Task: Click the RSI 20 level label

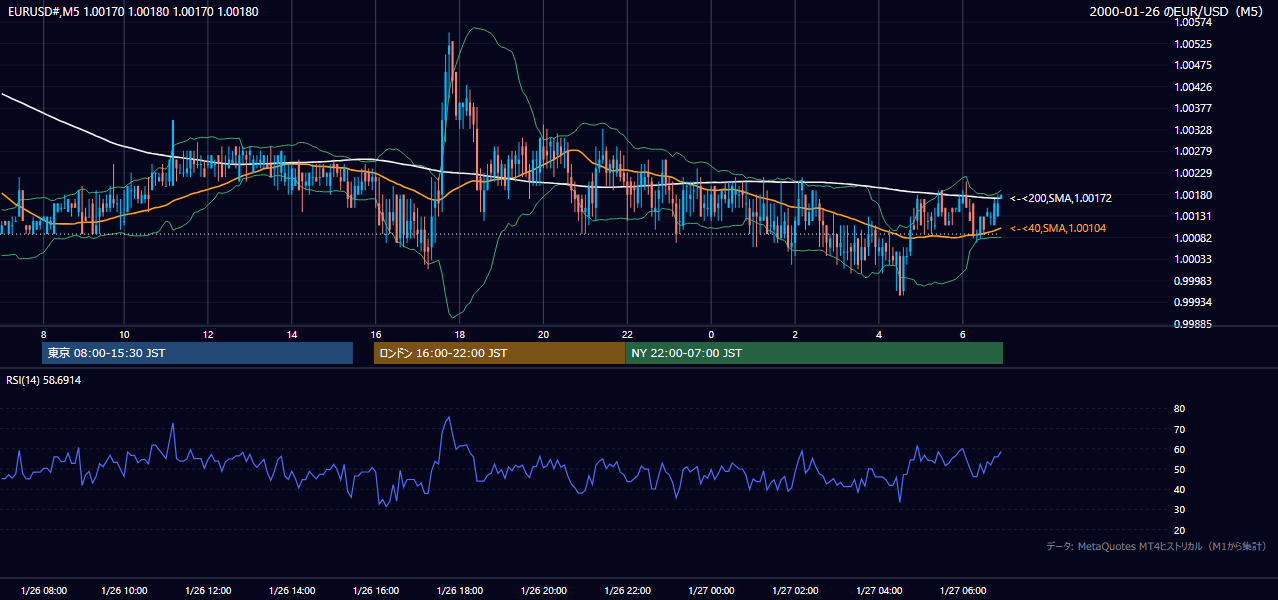Action: pos(1179,530)
